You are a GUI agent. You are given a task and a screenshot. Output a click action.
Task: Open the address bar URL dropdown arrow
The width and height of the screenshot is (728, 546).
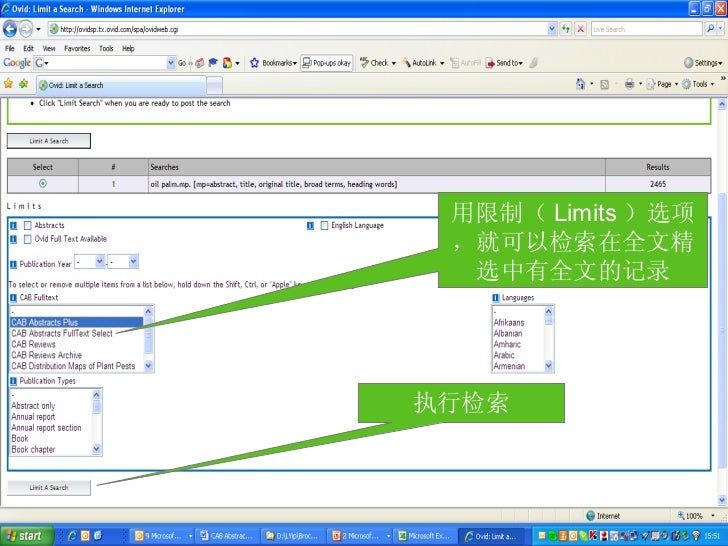pyautogui.click(x=552, y=29)
